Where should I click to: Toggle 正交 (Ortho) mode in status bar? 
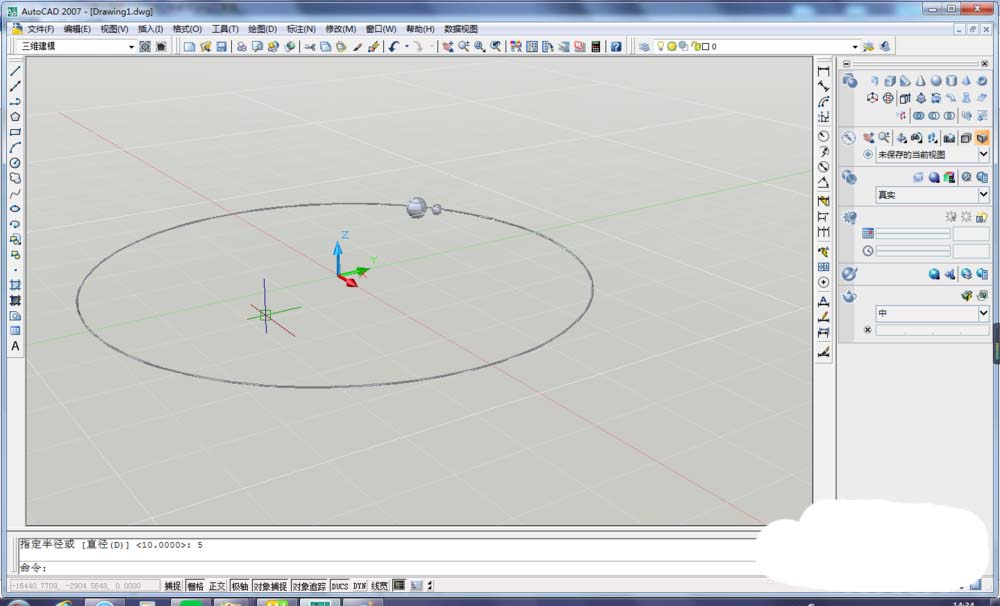pyautogui.click(x=217, y=586)
